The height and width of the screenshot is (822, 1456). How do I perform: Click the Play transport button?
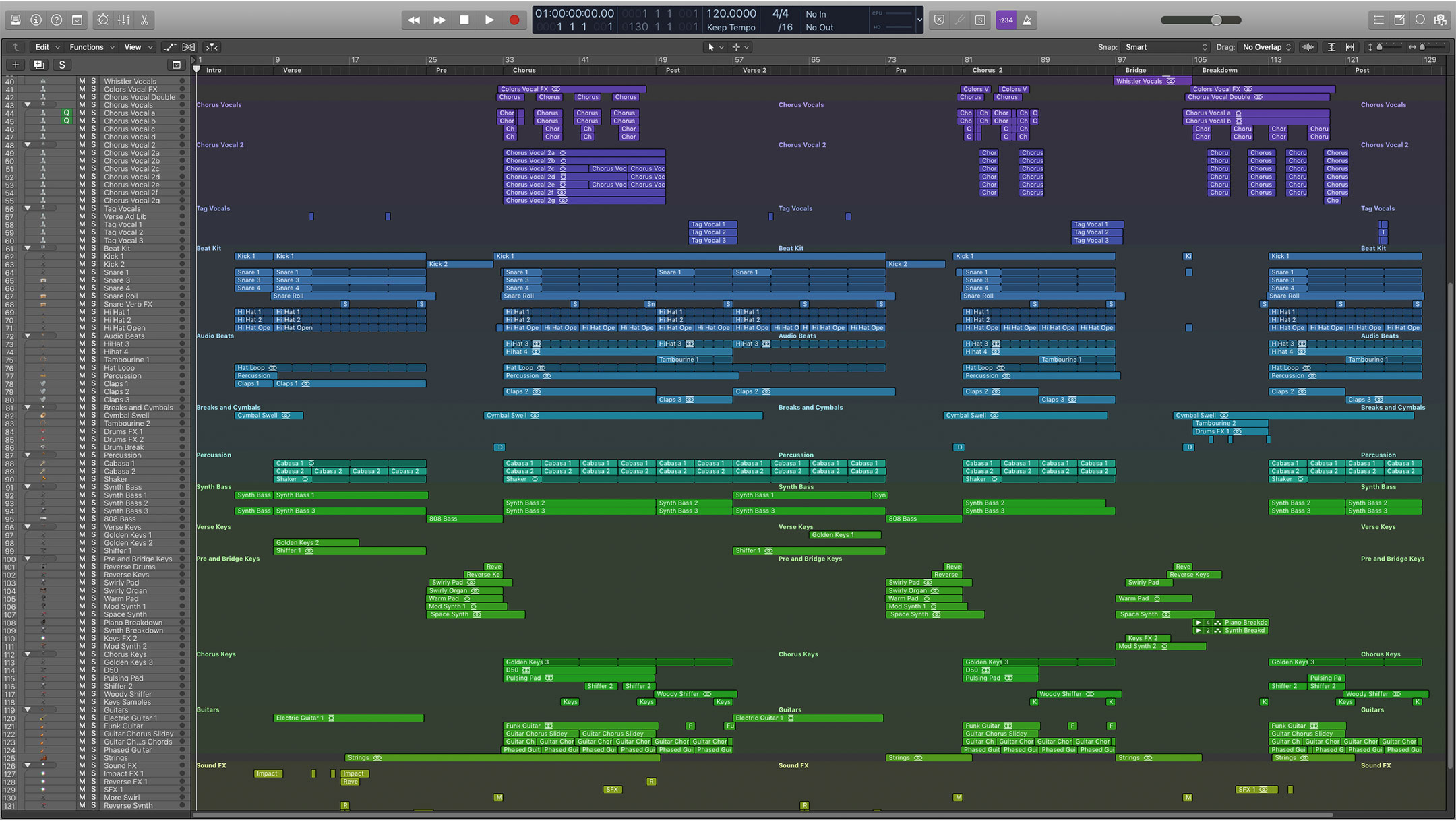[x=489, y=20]
